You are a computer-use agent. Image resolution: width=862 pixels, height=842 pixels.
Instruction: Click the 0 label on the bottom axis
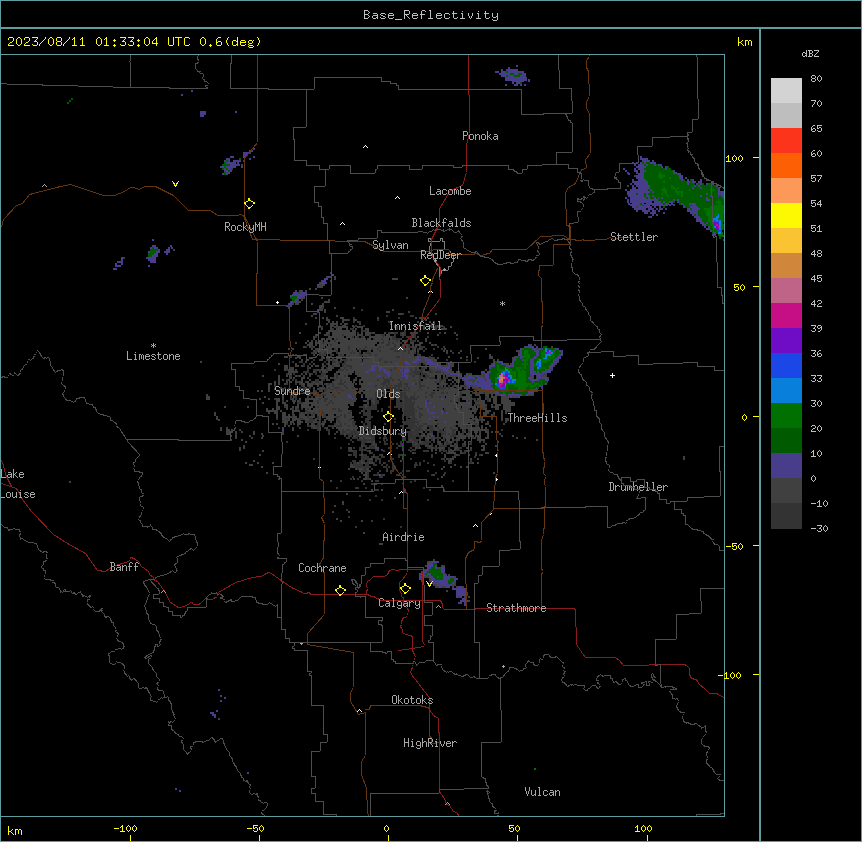pyautogui.click(x=386, y=828)
